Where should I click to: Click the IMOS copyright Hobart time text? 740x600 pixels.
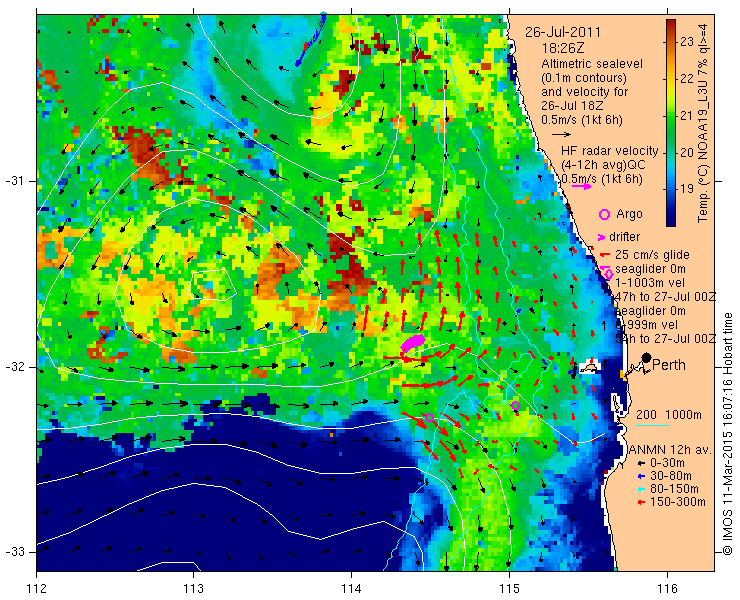[x=727, y=433]
